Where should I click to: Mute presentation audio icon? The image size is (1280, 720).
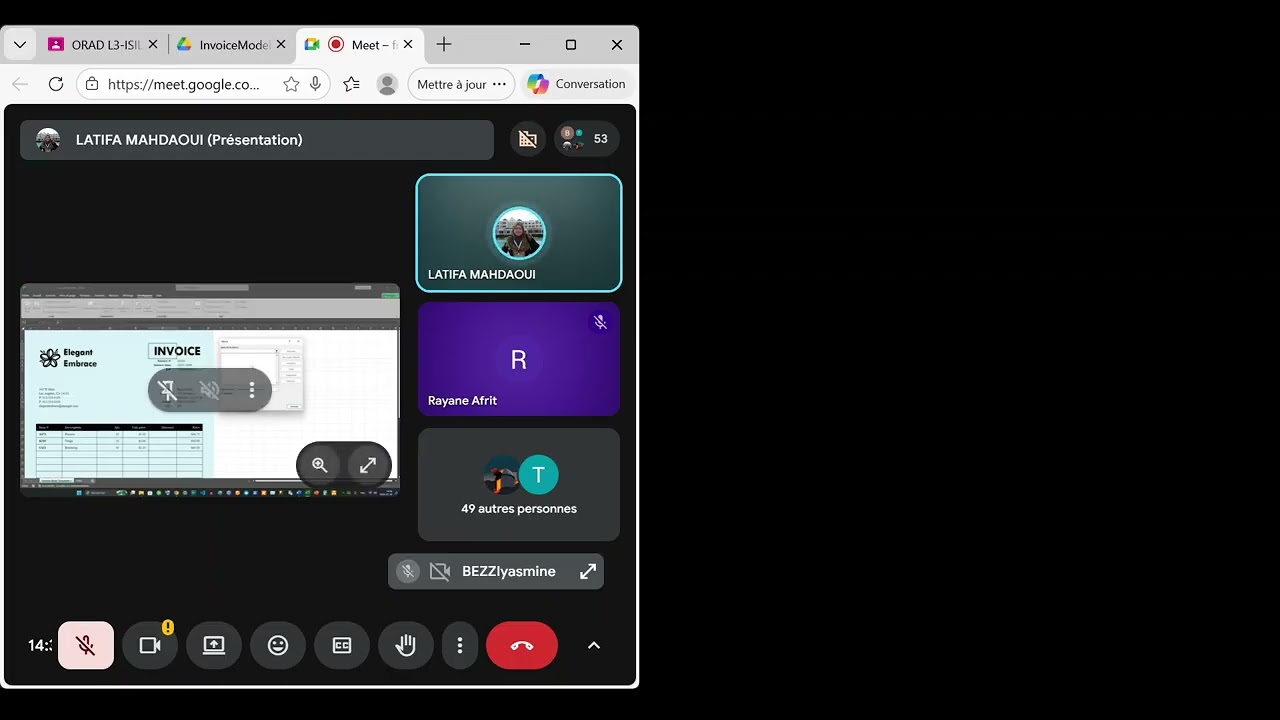coord(209,390)
